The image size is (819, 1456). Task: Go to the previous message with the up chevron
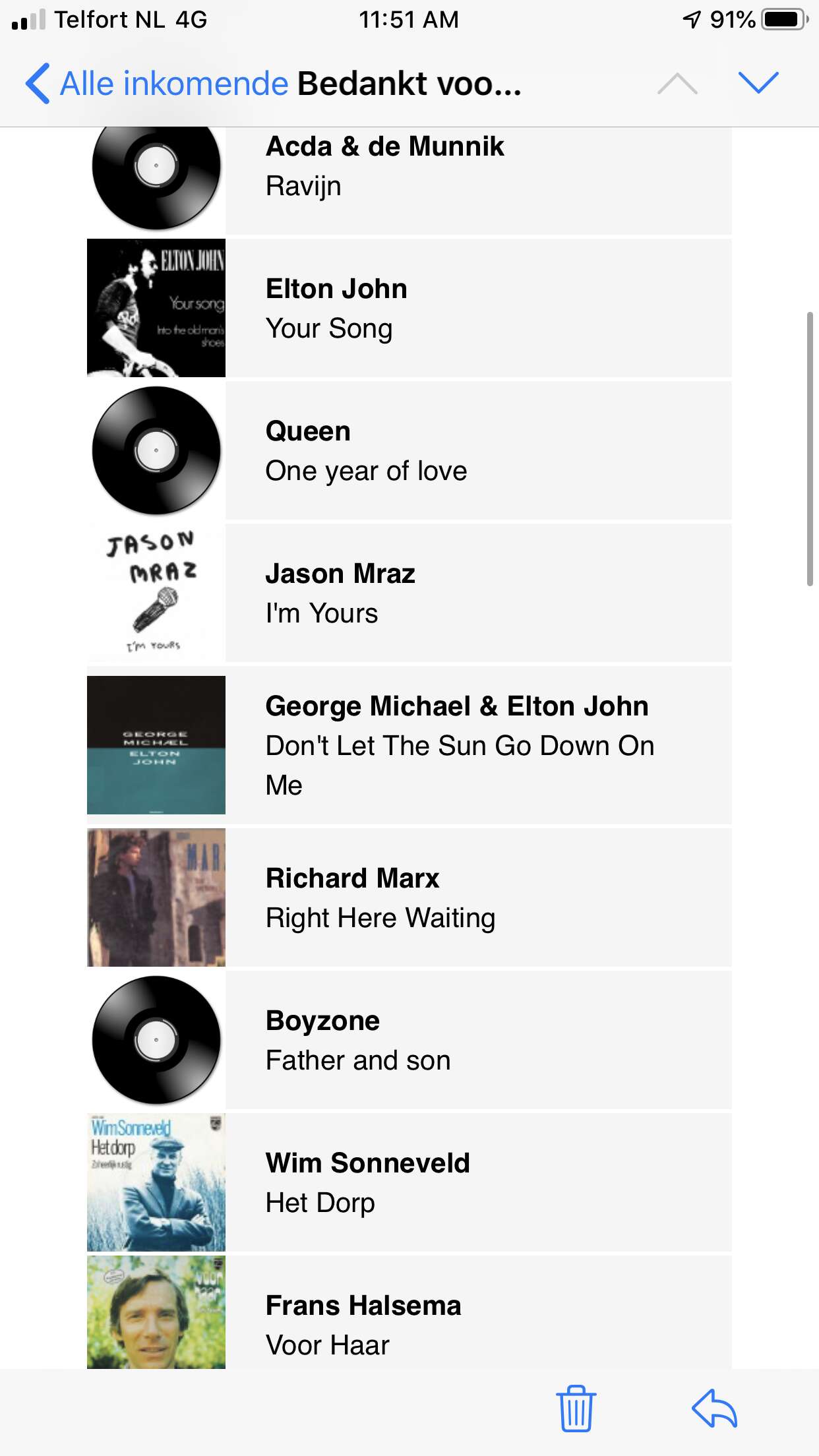(677, 83)
